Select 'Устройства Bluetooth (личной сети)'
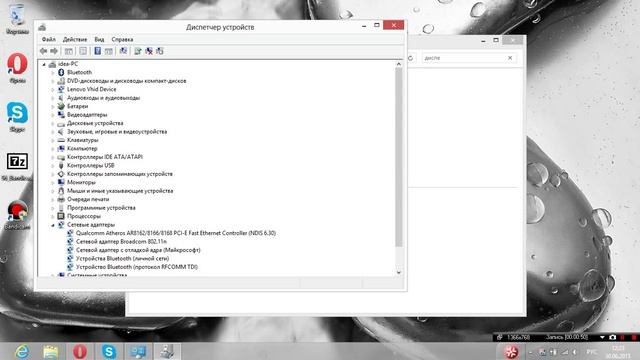Viewport: 640px width, 360px height. (x=122, y=258)
